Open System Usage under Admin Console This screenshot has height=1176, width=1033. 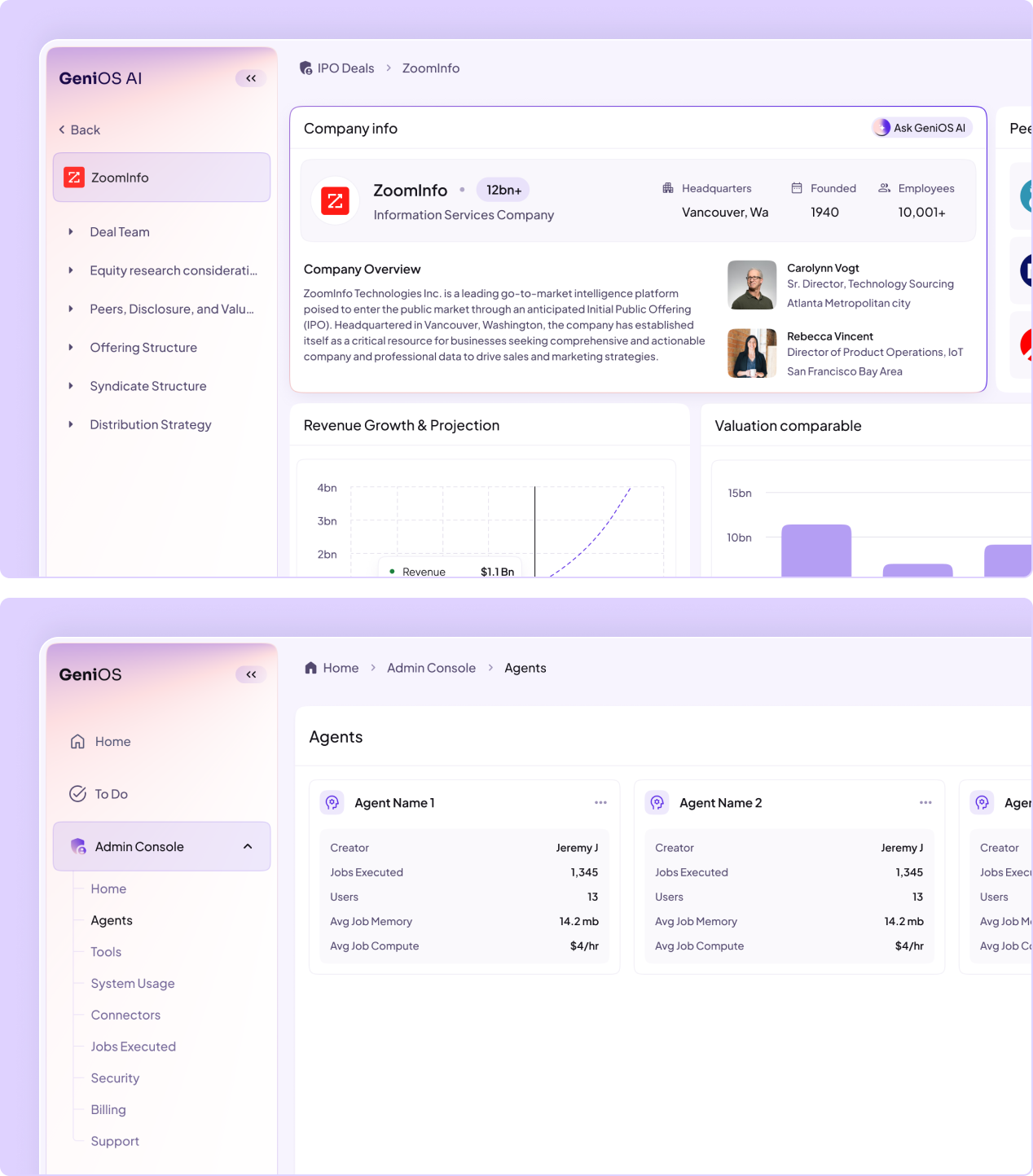tap(133, 984)
